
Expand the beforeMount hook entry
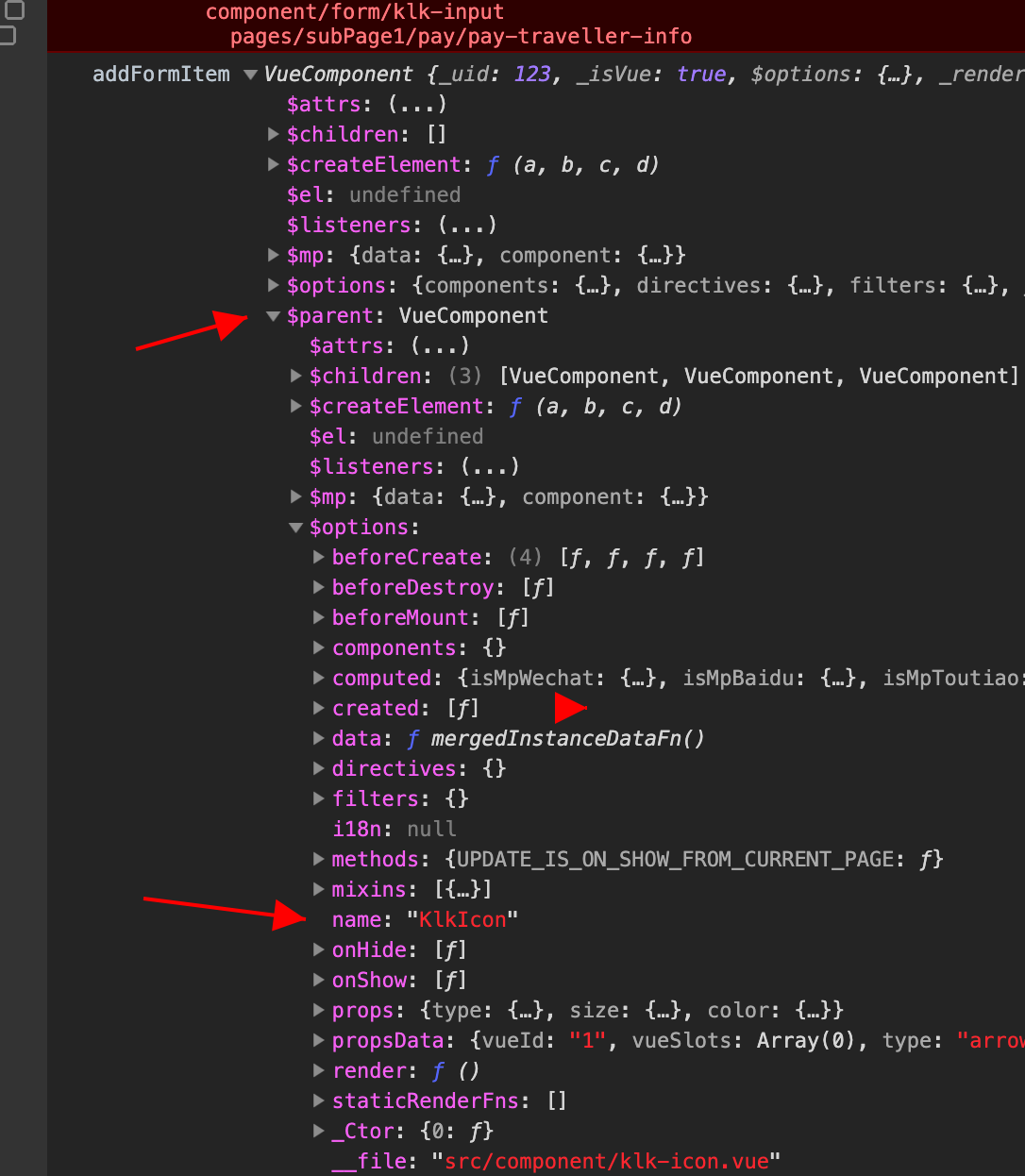[319, 618]
